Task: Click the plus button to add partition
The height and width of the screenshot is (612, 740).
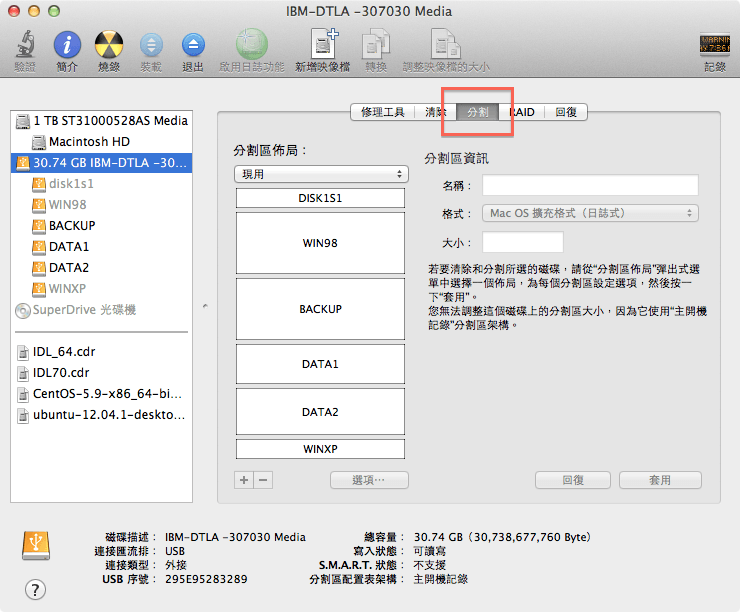Action: click(x=244, y=480)
